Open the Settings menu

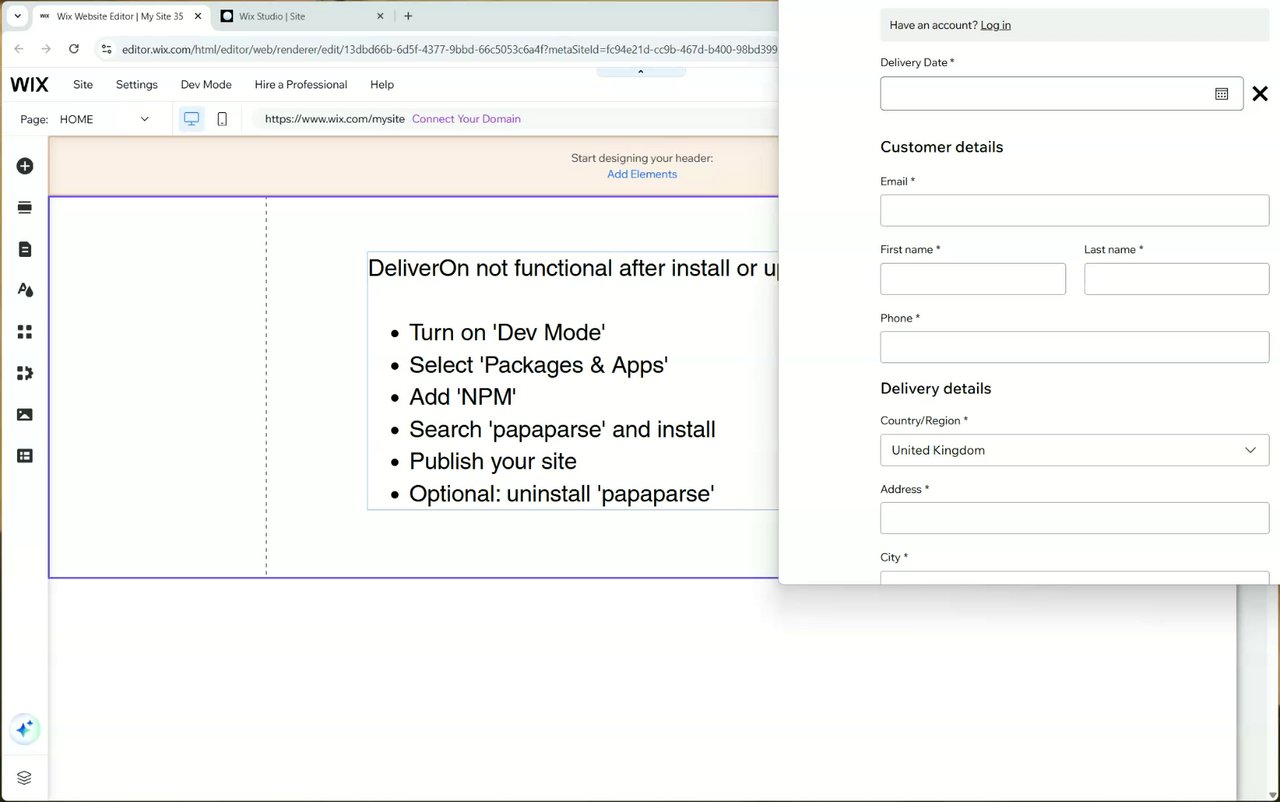[x=137, y=85]
